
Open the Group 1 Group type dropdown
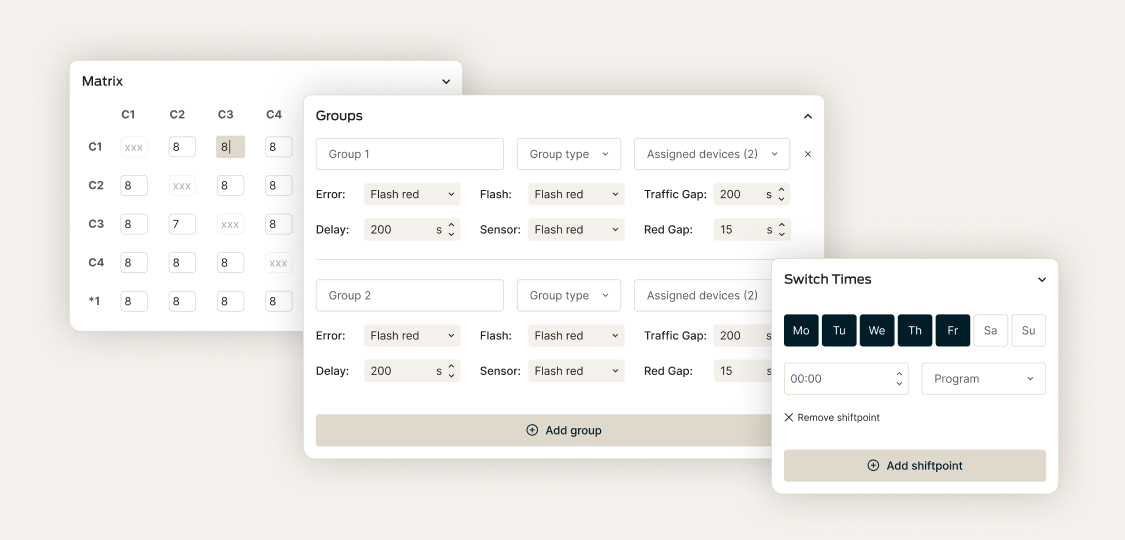(x=568, y=154)
